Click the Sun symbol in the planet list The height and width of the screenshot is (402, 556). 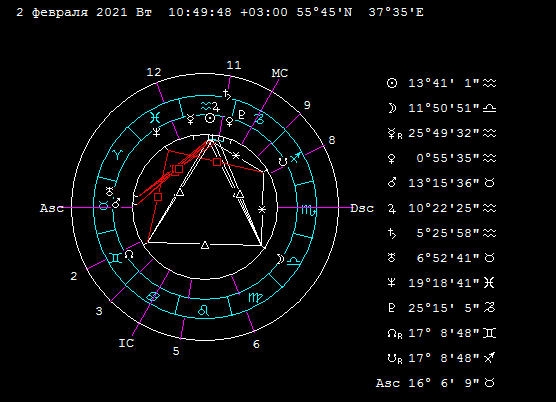click(392, 83)
